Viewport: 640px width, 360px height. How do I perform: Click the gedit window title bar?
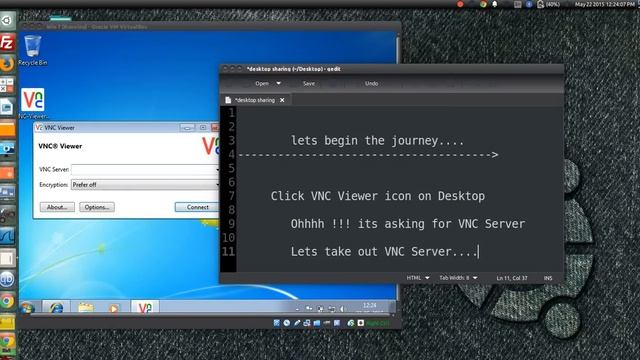tap(392, 69)
